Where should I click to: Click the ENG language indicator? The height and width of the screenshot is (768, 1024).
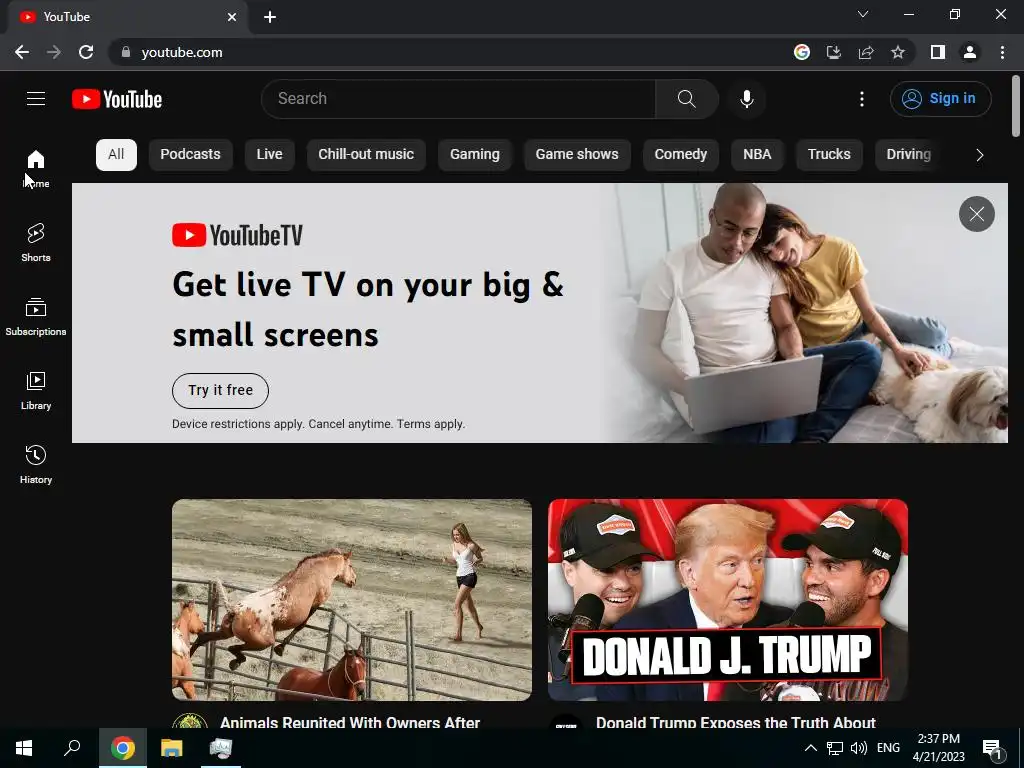[x=888, y=748]
